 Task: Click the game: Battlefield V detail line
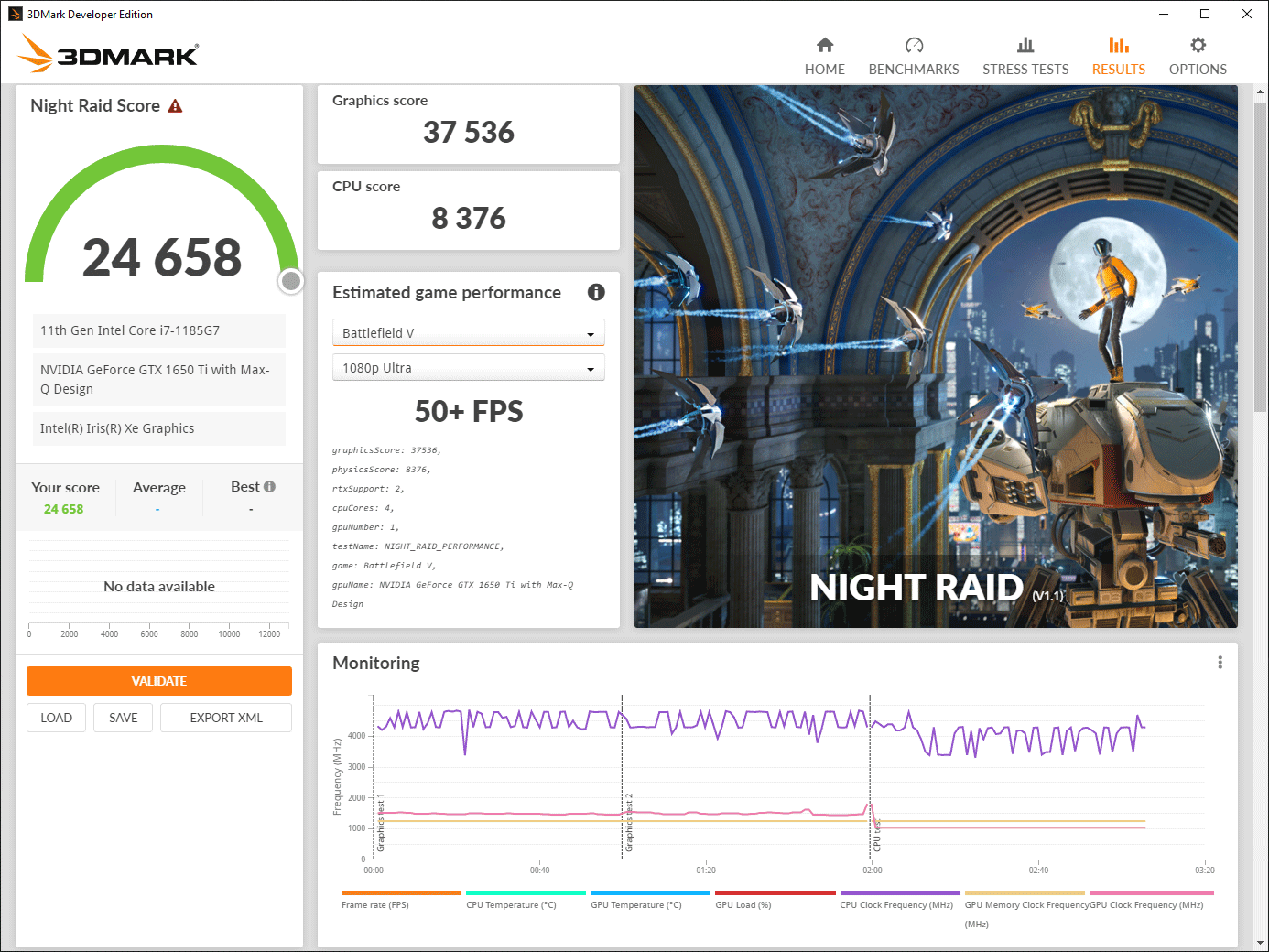click(x=384, y=566)
